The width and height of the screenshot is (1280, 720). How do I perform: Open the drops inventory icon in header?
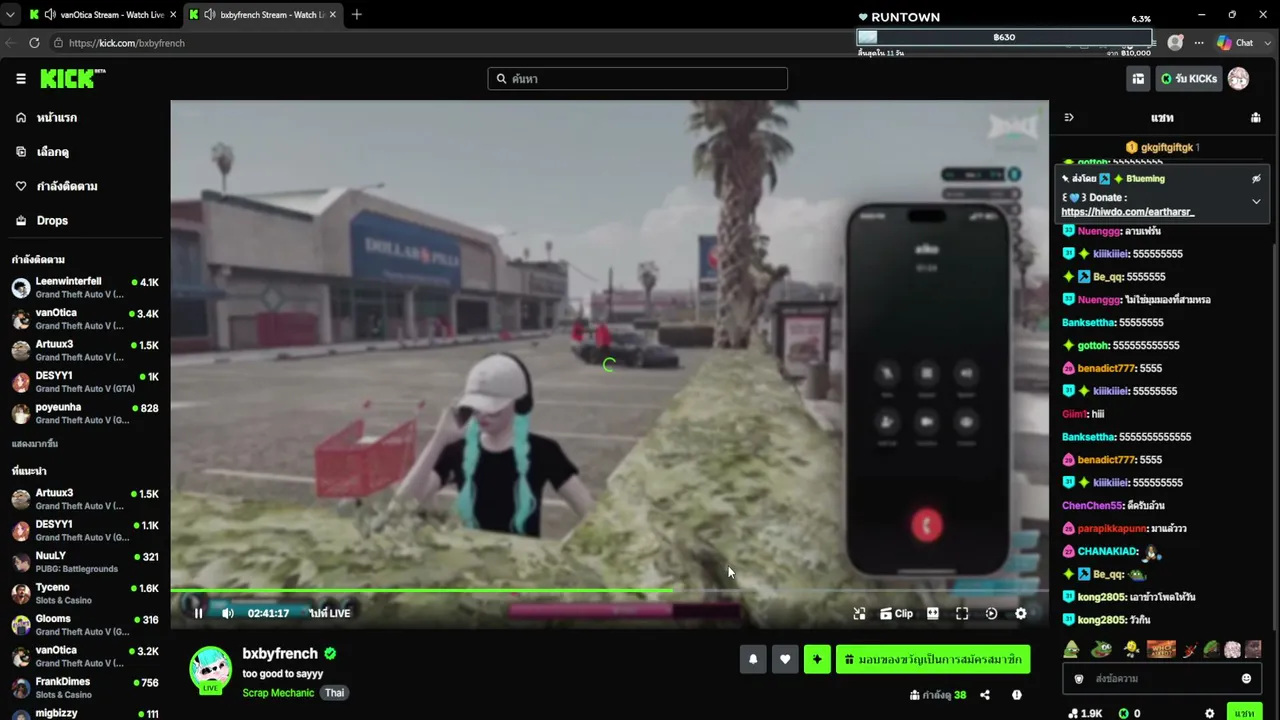coord(1138,79)
